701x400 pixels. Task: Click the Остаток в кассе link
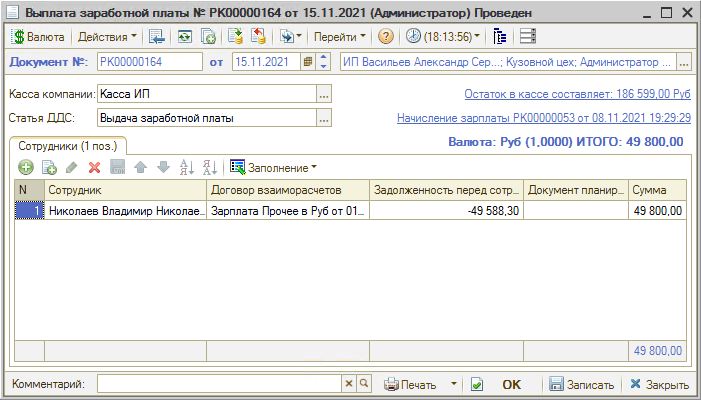point(577,94)
